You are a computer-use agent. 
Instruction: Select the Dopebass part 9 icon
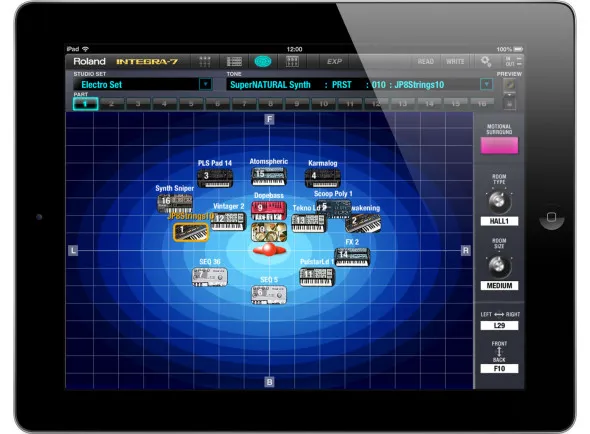(269, 211)
